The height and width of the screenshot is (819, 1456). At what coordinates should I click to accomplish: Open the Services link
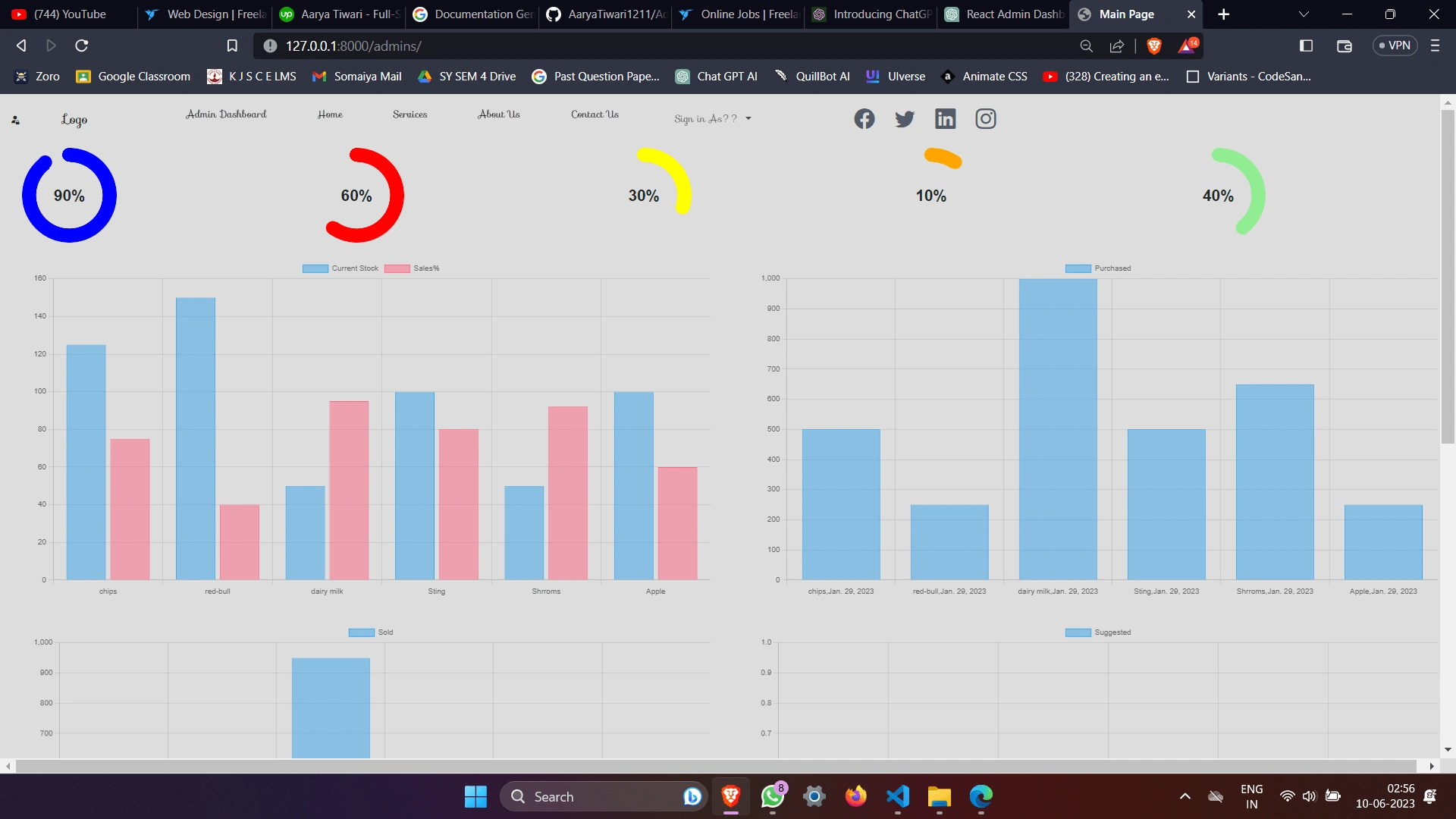(409, 115)
